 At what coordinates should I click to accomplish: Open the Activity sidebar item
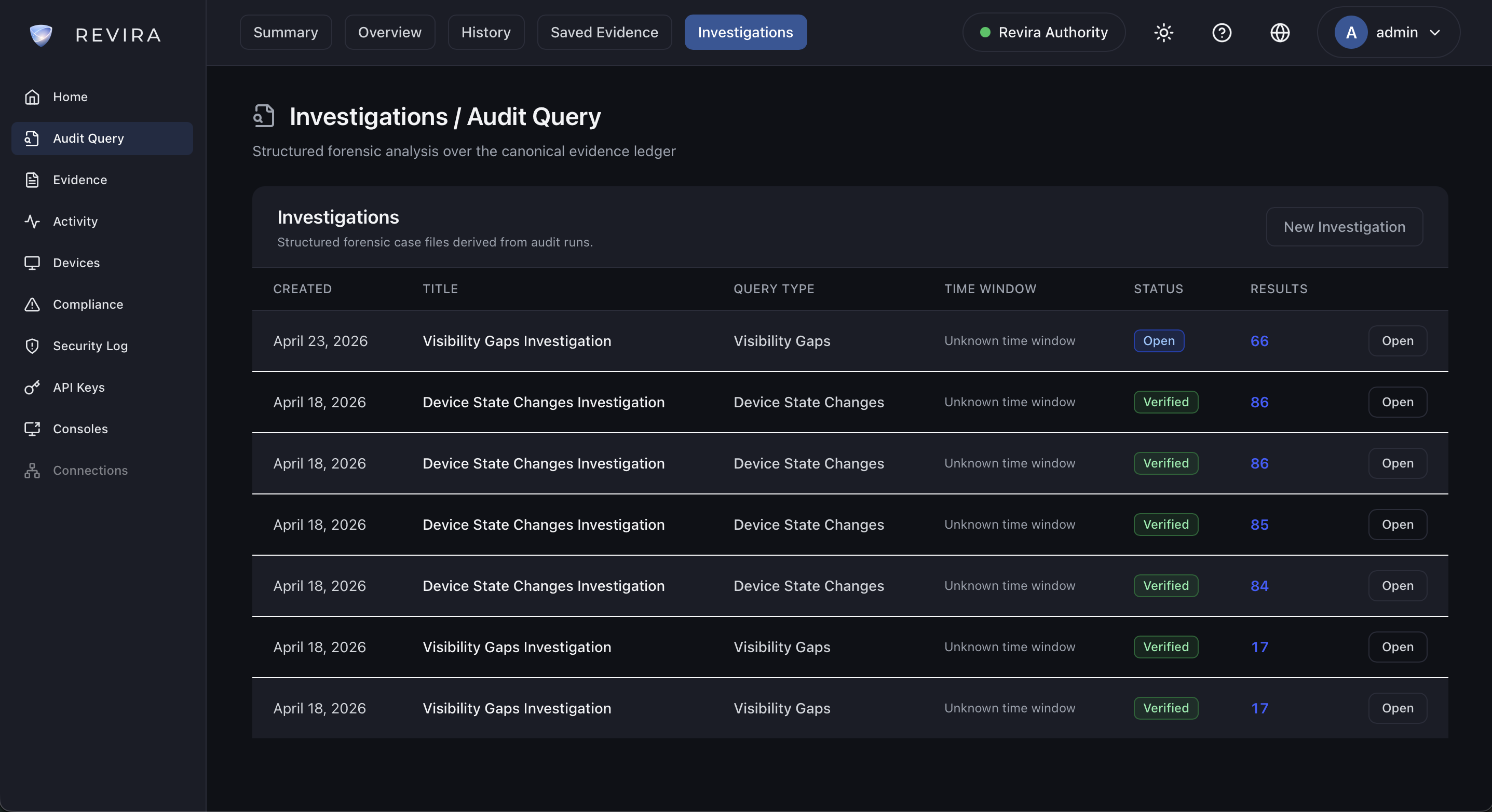pos(102,221)
